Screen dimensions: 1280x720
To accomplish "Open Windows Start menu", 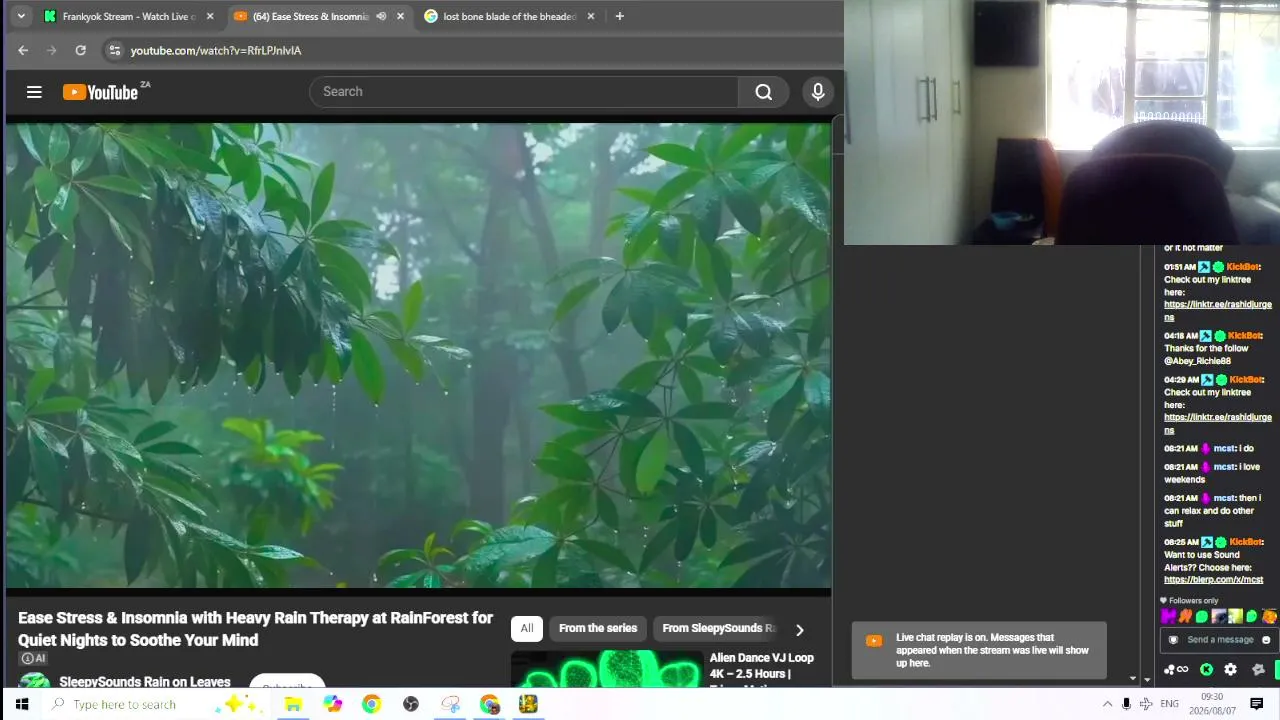I will 21,704.
